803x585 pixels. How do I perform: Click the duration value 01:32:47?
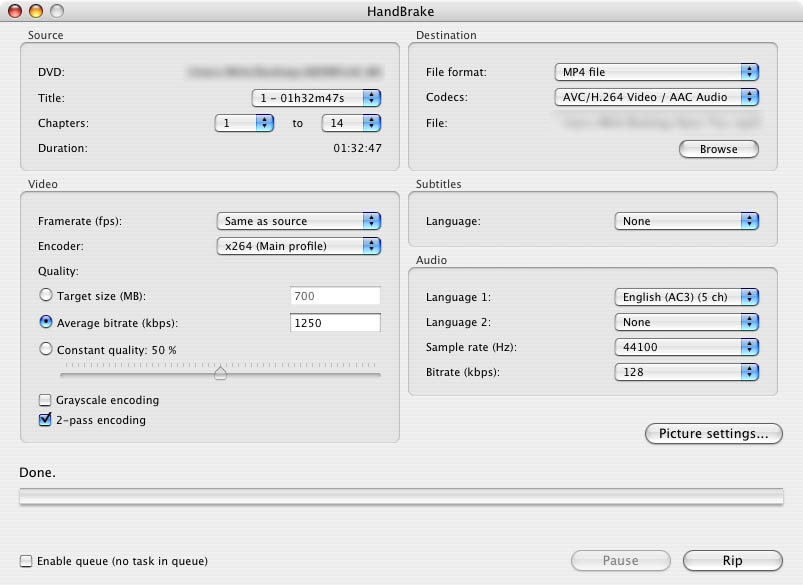pyautogui.click(x=357, y=148)
